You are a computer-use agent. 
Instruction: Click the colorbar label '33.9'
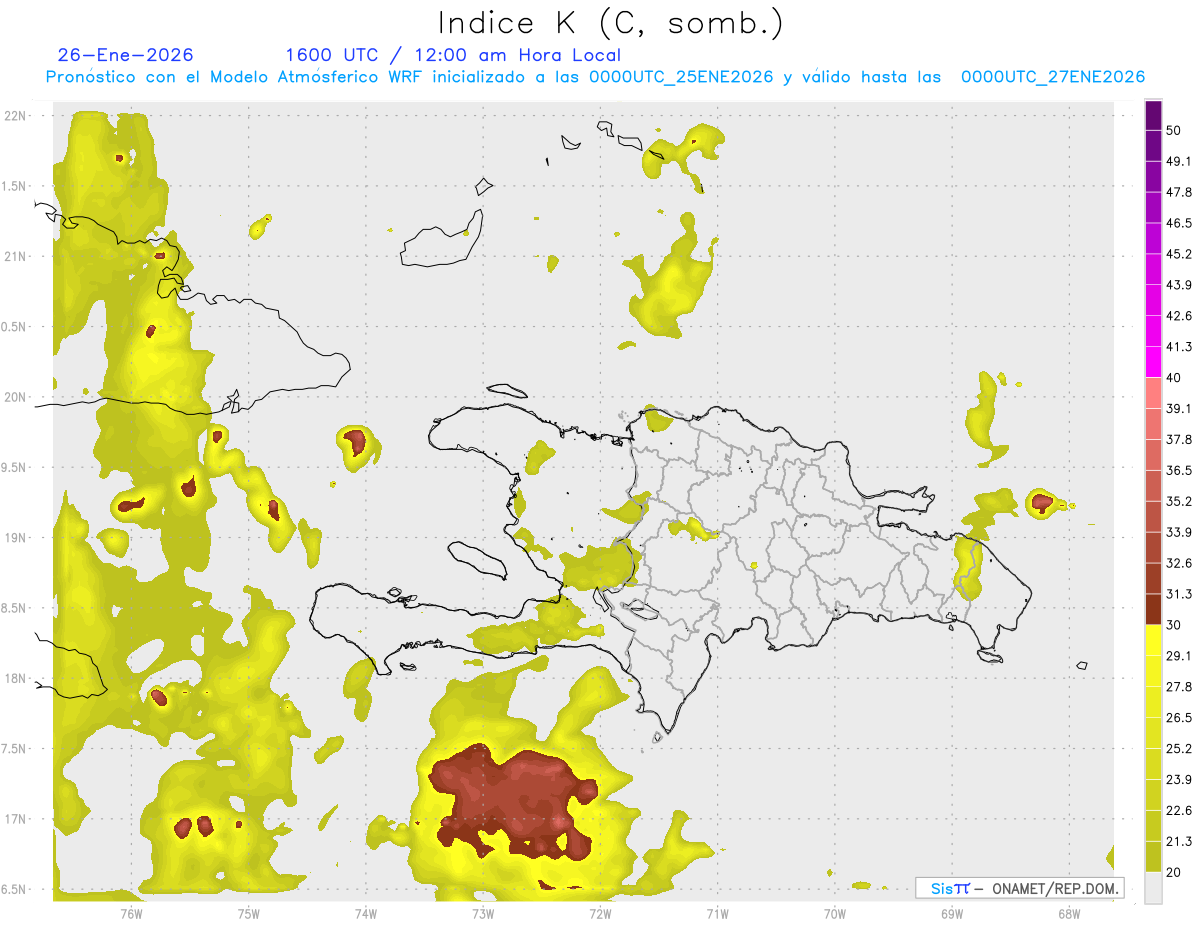point(1179,532)
